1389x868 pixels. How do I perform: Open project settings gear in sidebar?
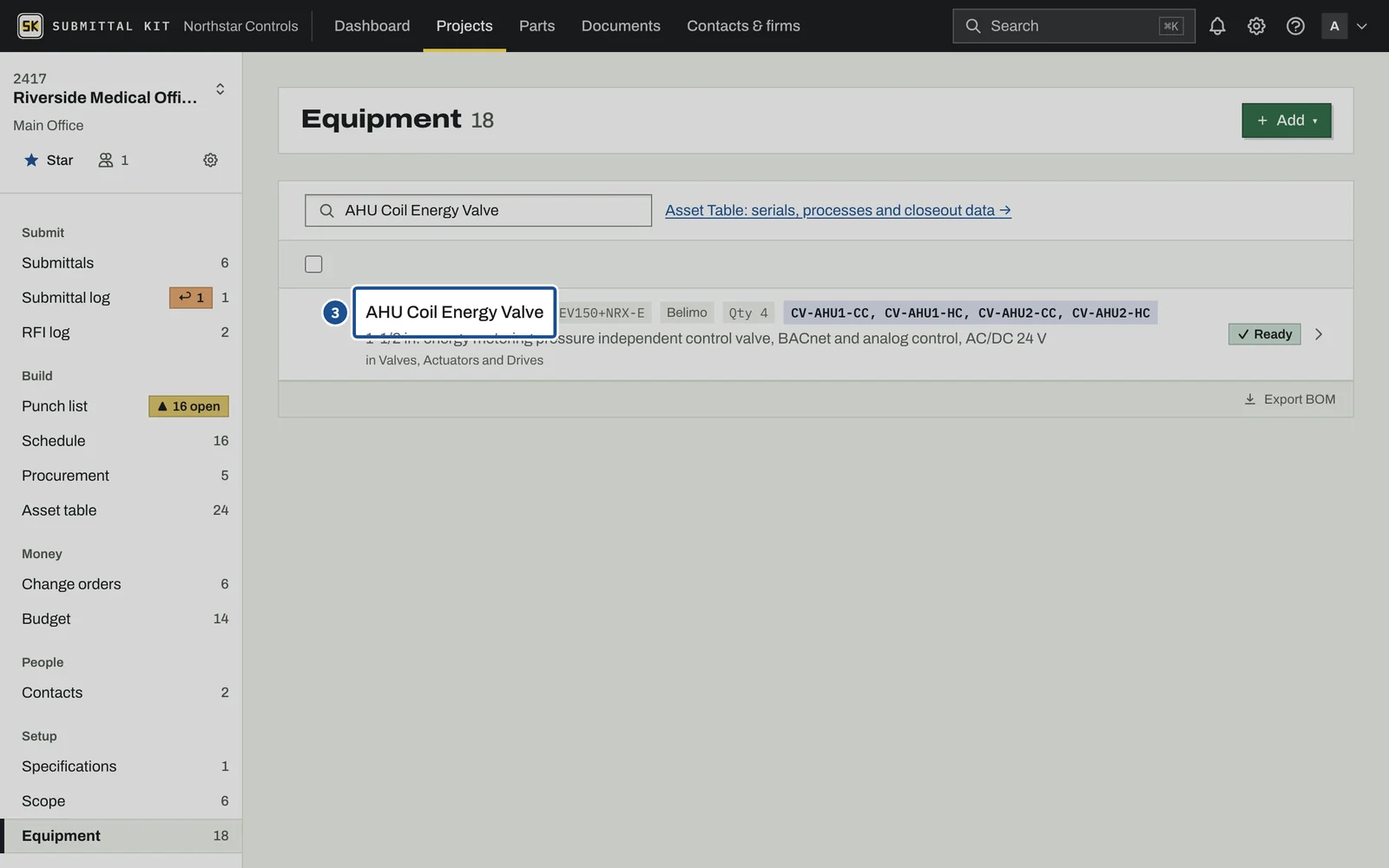click(x=210, y=160)
